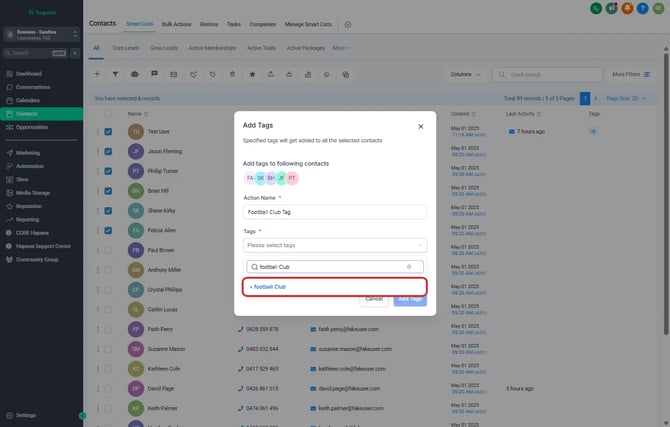Click the delete trash icon in toolbar

(232, 74)
